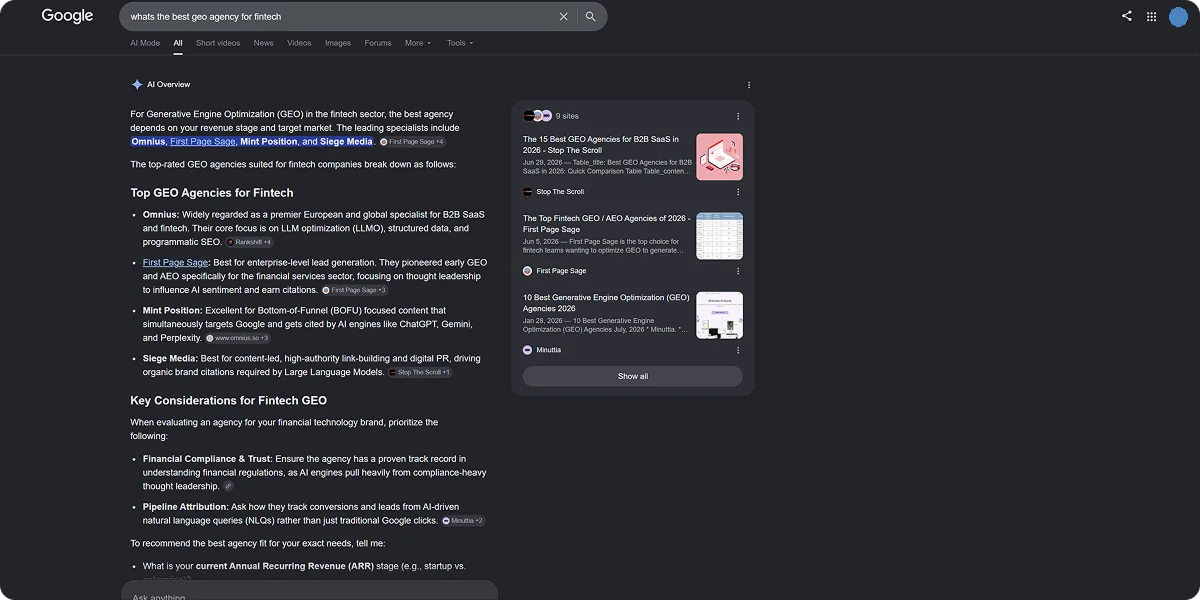Select the highlighted Siege Media text
1200x600 pixels.
[x=346, y=142]
